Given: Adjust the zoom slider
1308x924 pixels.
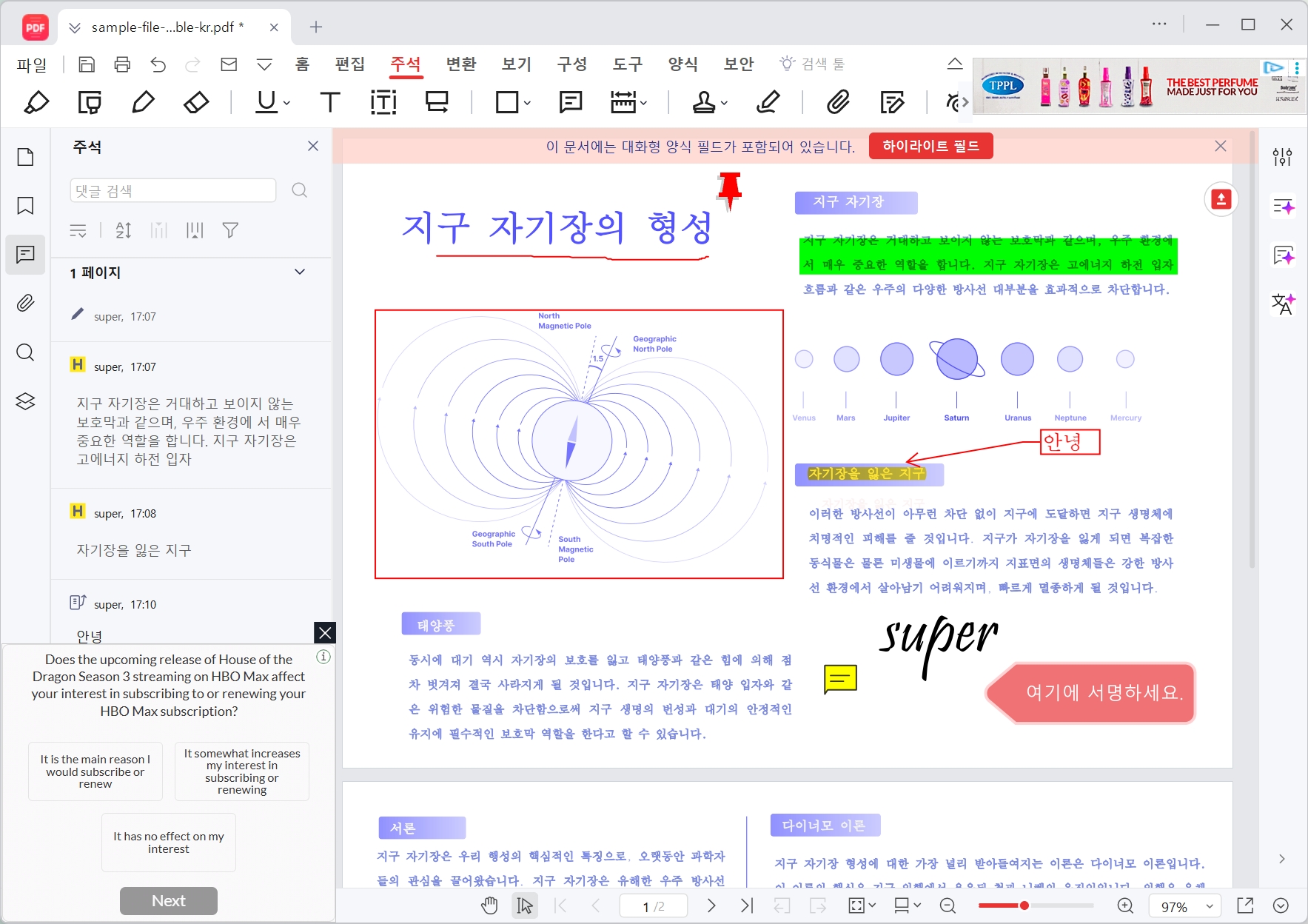Looking at the screenshot, I should (1024, 905).
